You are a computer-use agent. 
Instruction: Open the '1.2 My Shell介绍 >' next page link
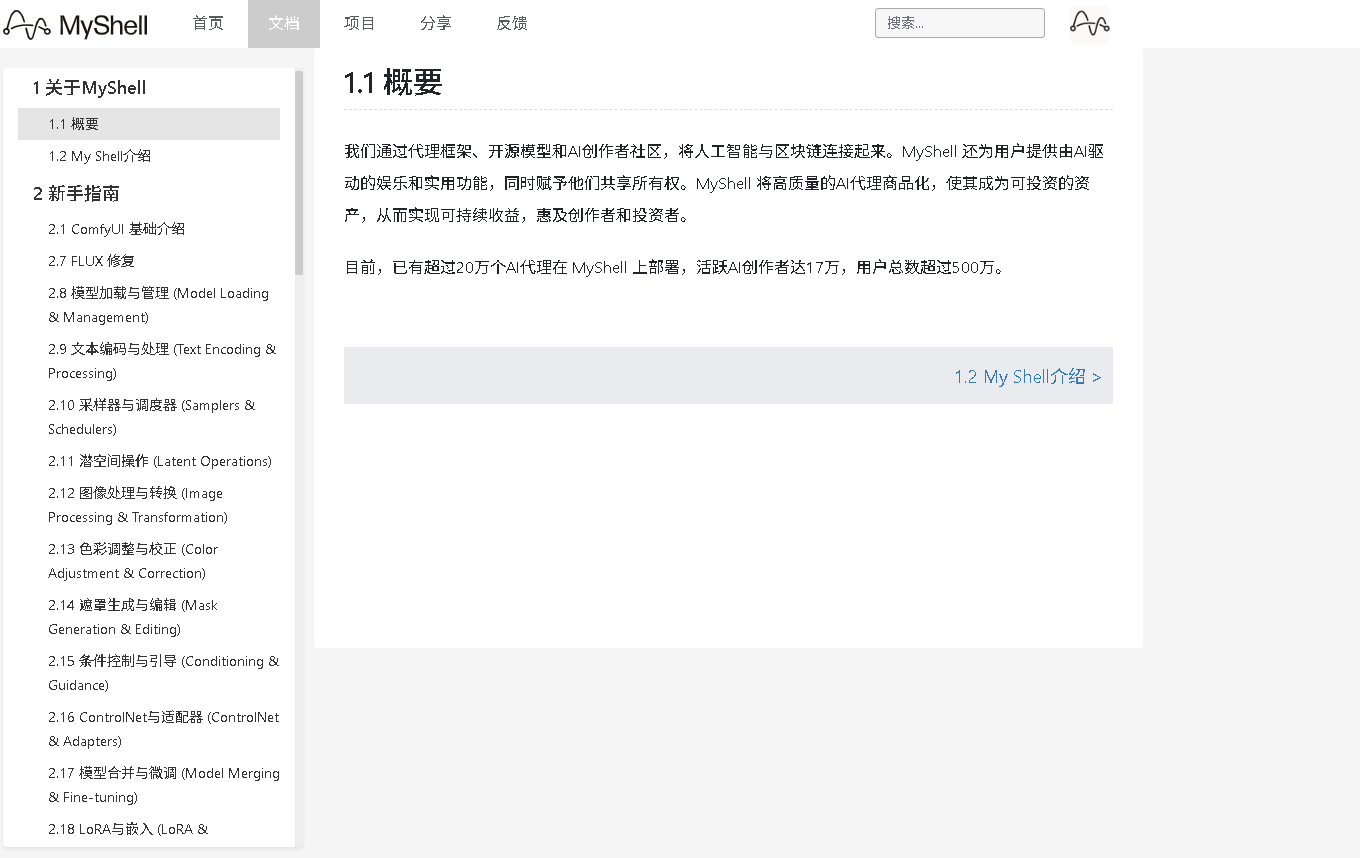coord(1028,377)
